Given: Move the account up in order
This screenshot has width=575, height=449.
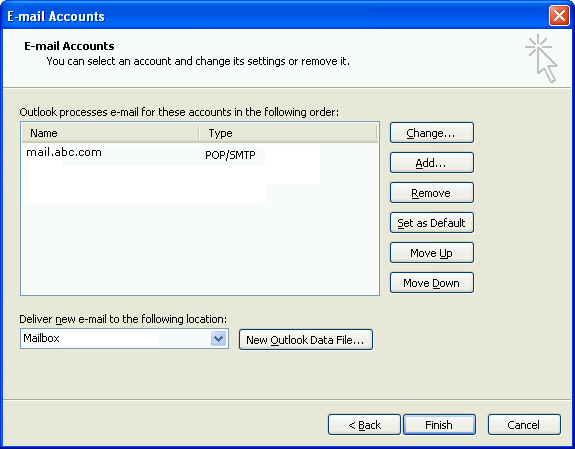Looking at the screenshot, I should point(432,253).
